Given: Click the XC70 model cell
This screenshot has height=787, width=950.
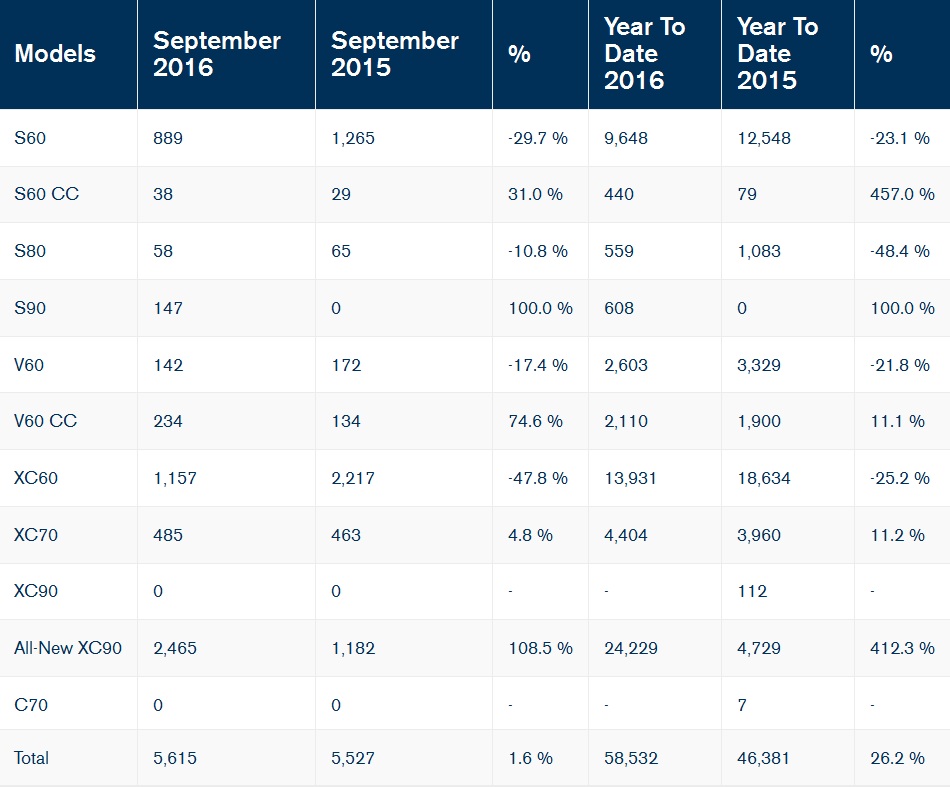Looking at the screenshot, I should click(36, 535).
